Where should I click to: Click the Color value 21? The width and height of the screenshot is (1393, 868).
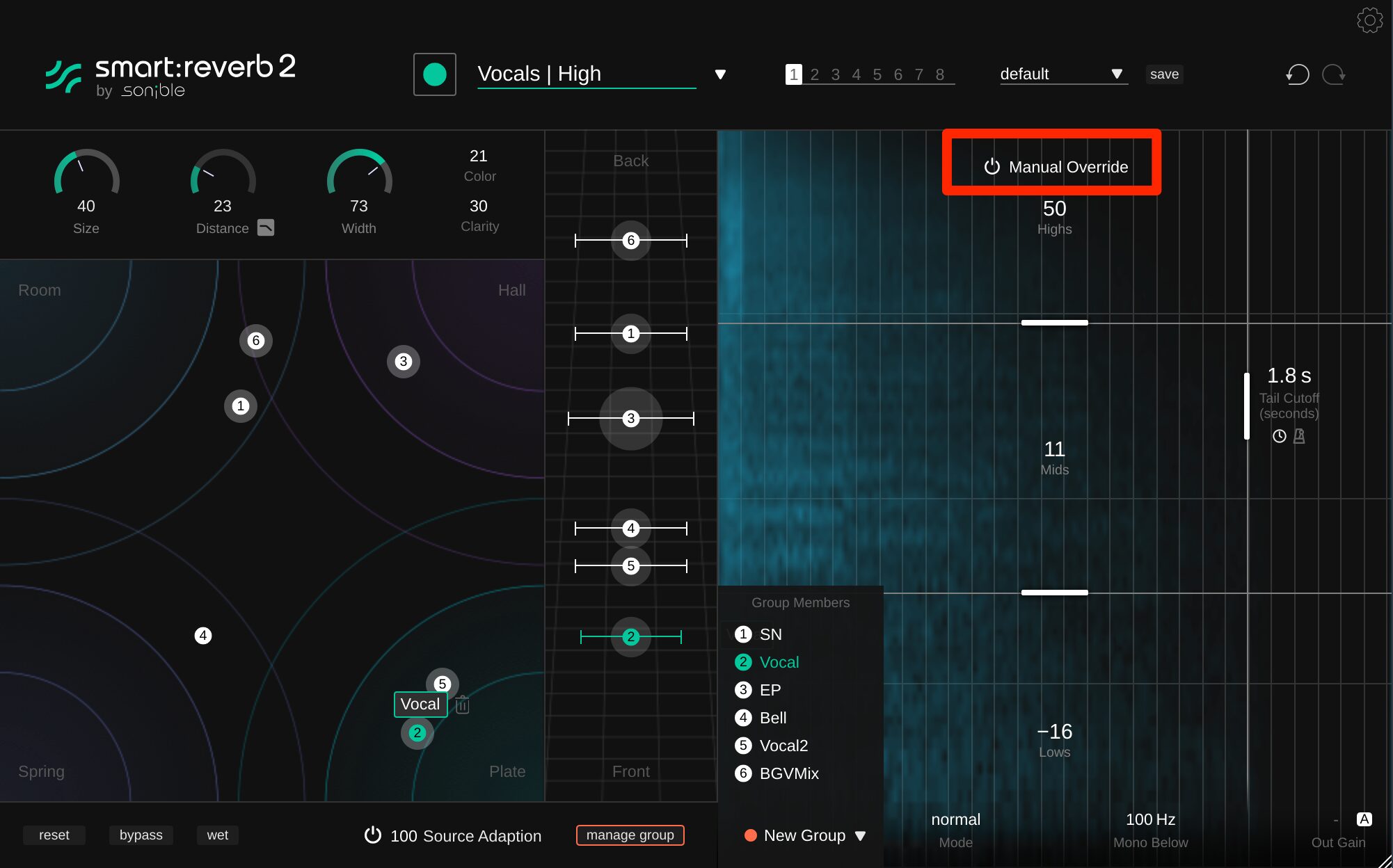coord(479,156)
